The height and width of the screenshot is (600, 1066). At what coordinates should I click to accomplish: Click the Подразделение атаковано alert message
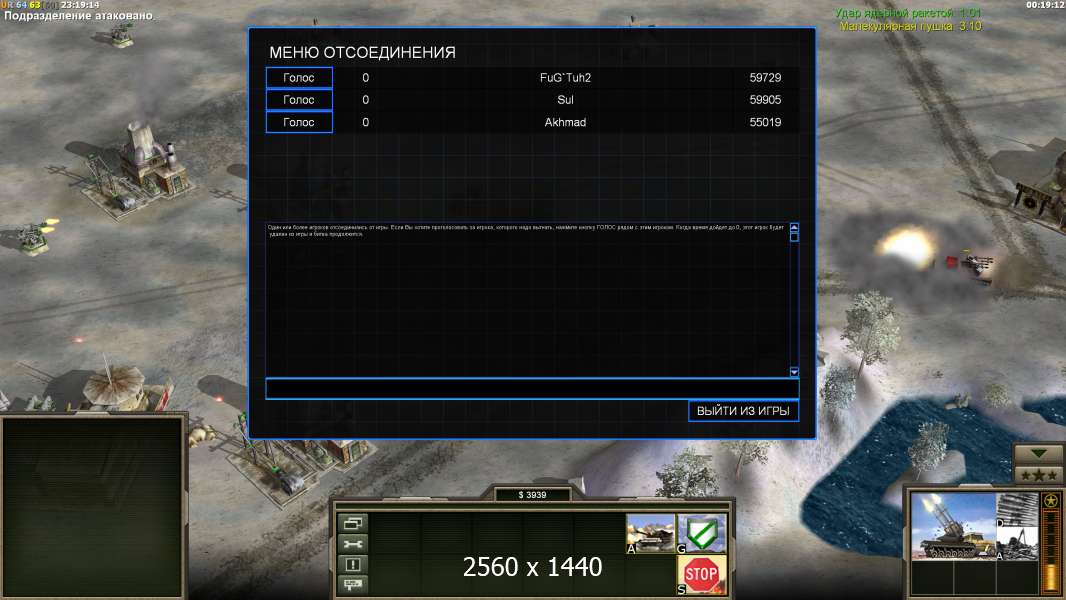pyautogui.click(x=79, y=16)
